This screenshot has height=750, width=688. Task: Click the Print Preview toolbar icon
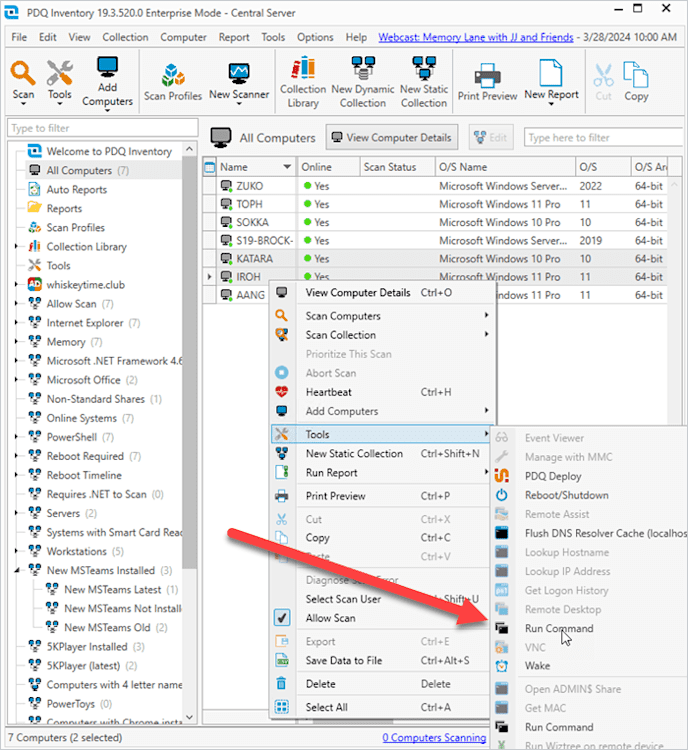[x=487, y=76]
